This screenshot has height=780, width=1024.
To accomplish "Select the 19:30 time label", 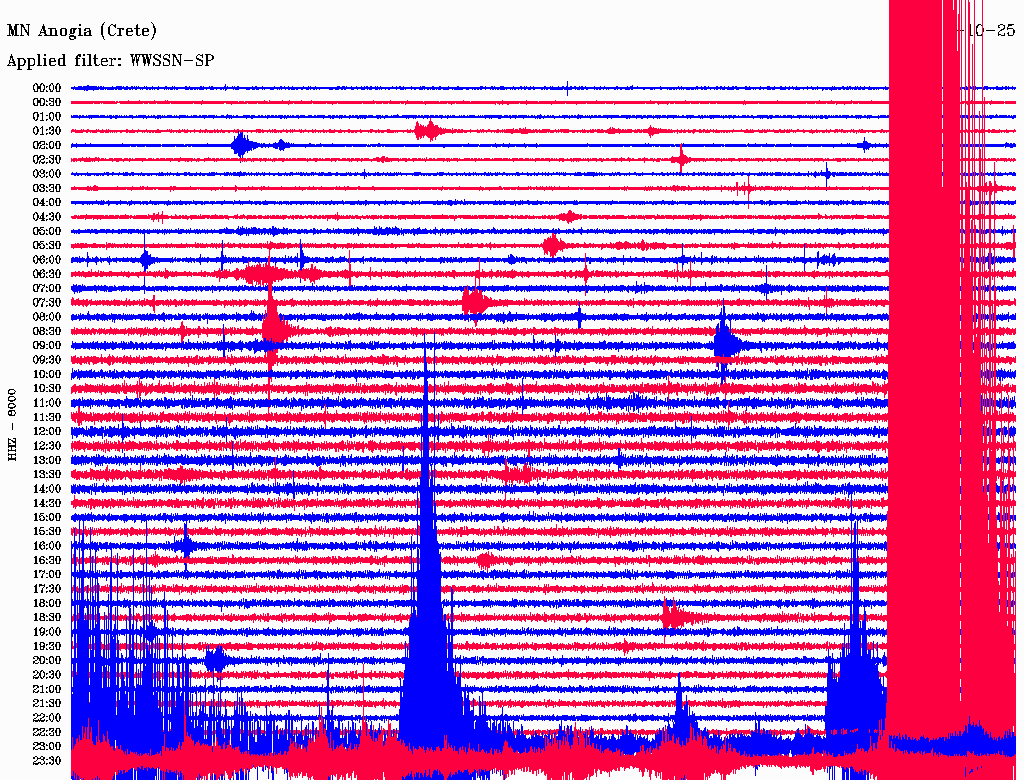I will click(x=47, y=646).
